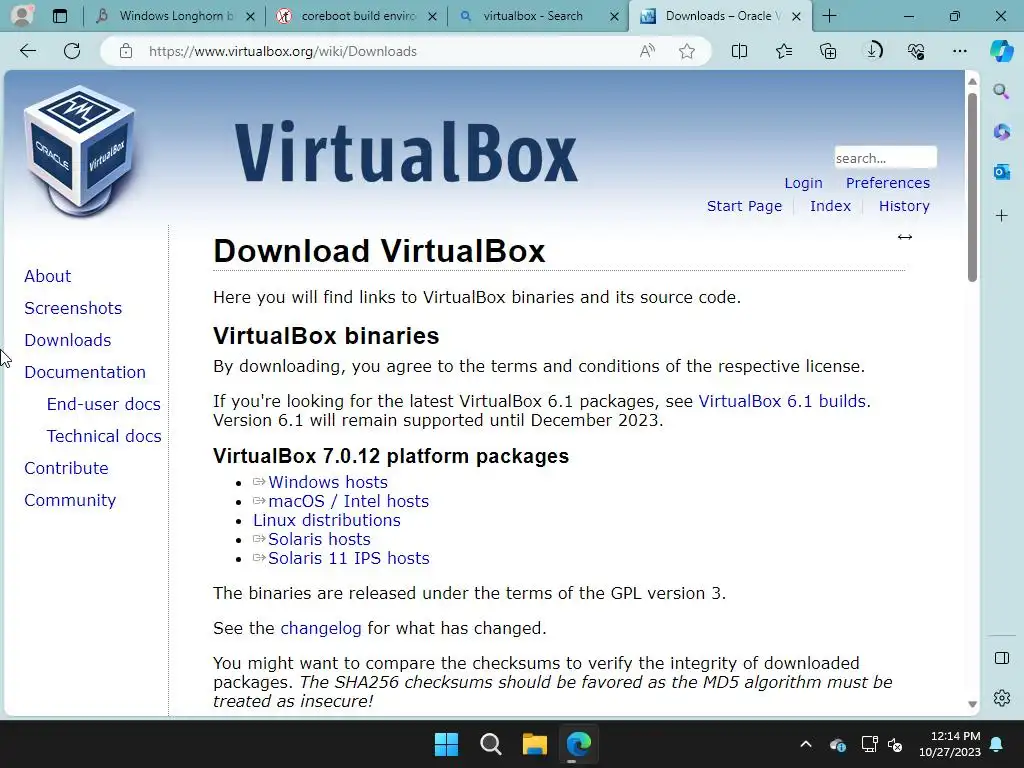
Task: Switch to virtualbox - Search tab
Action: (532, 16)
